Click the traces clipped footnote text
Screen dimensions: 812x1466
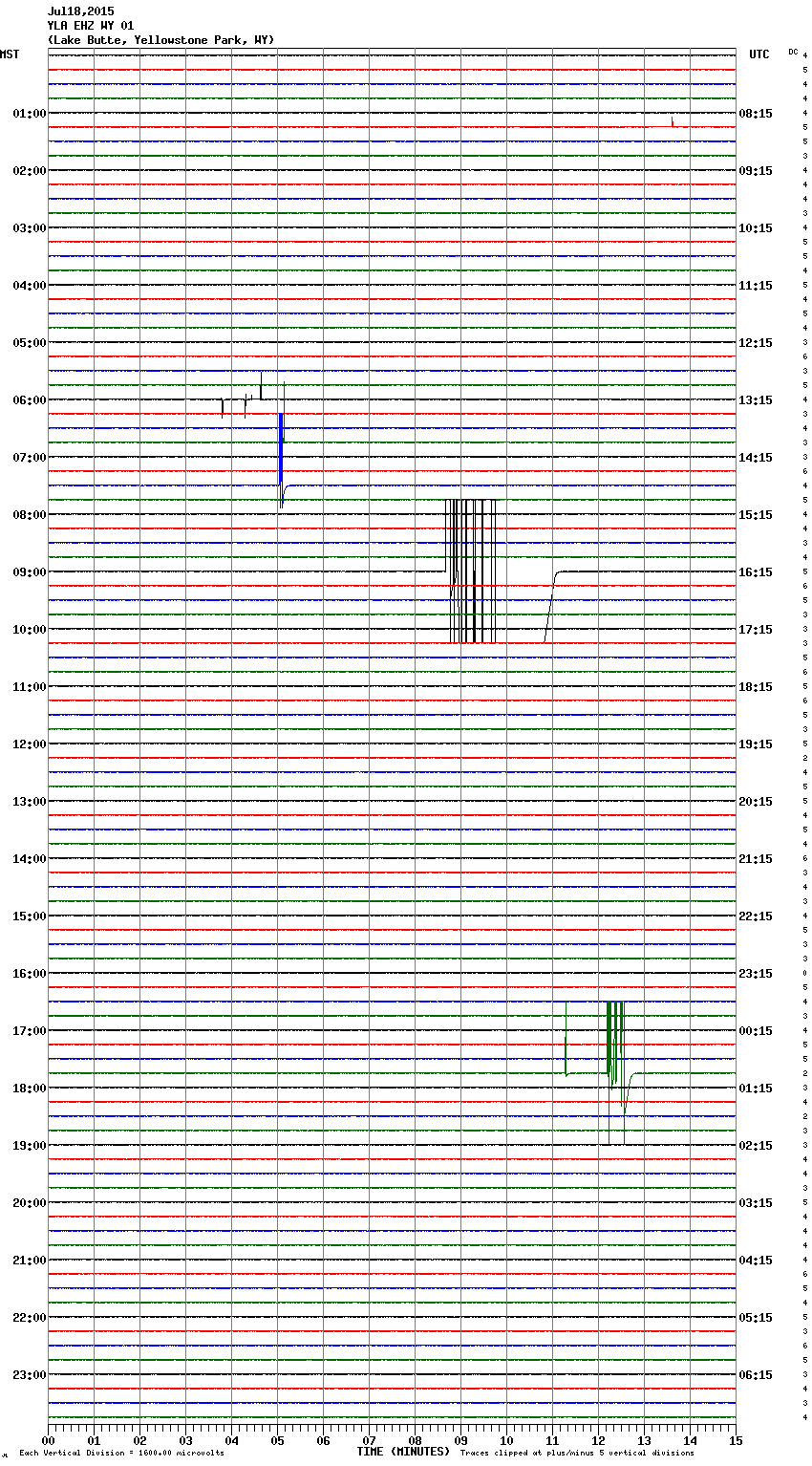(x=577, y=1453)
